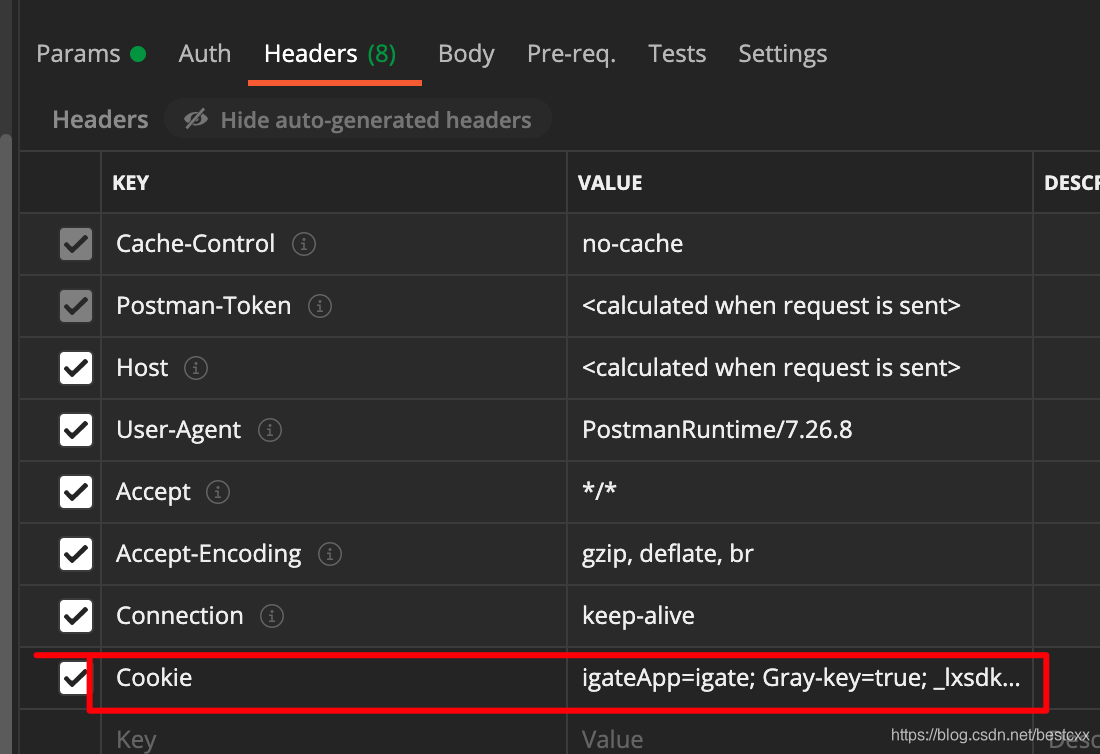
Task: Open info icon beside Cache-Control
Action: pyautogui.click(x=304, y=244)
